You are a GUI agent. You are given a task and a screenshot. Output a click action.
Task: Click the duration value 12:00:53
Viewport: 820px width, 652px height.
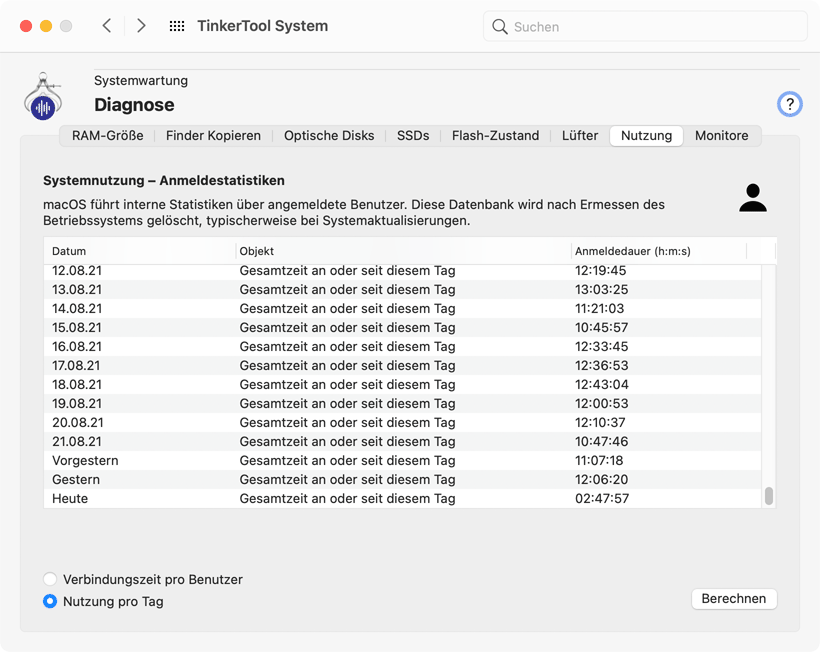point(601,404)
